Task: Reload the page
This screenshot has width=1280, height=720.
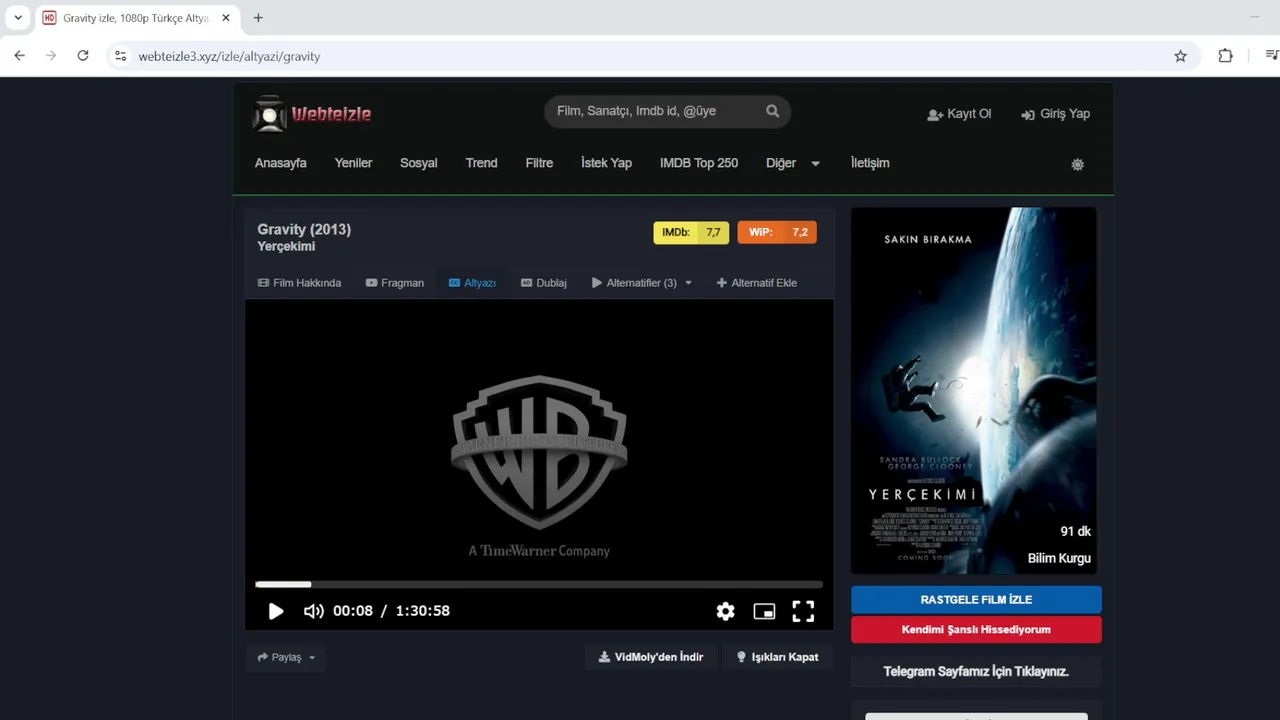Action: [83, 56]
